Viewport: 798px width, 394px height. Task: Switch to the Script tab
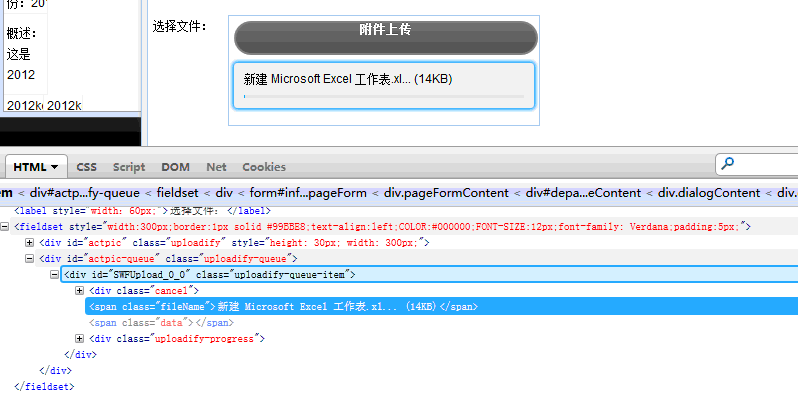click(129, 167)
